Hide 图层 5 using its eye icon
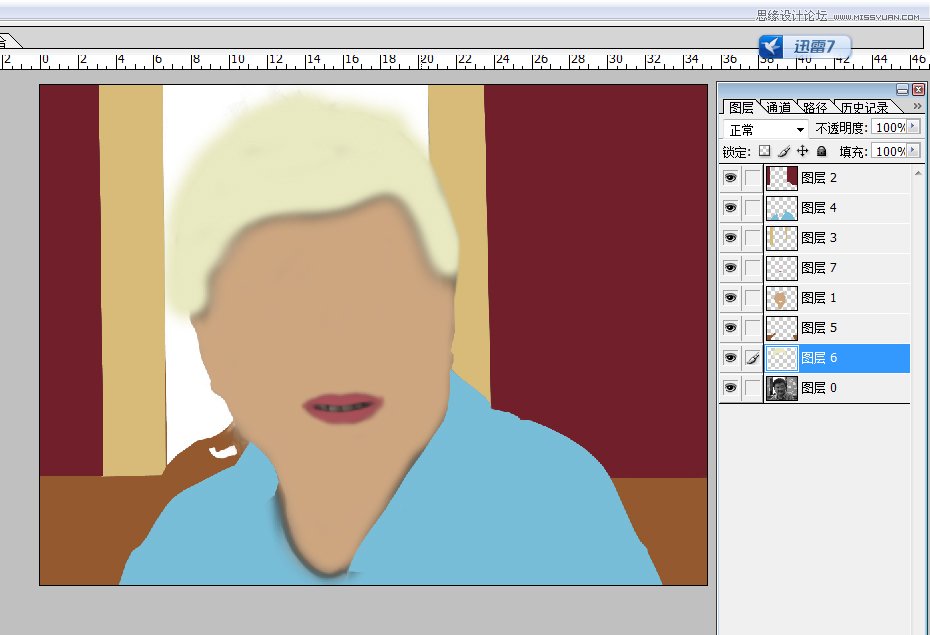This screenshot has width=930, height=635. click(731, 328)
